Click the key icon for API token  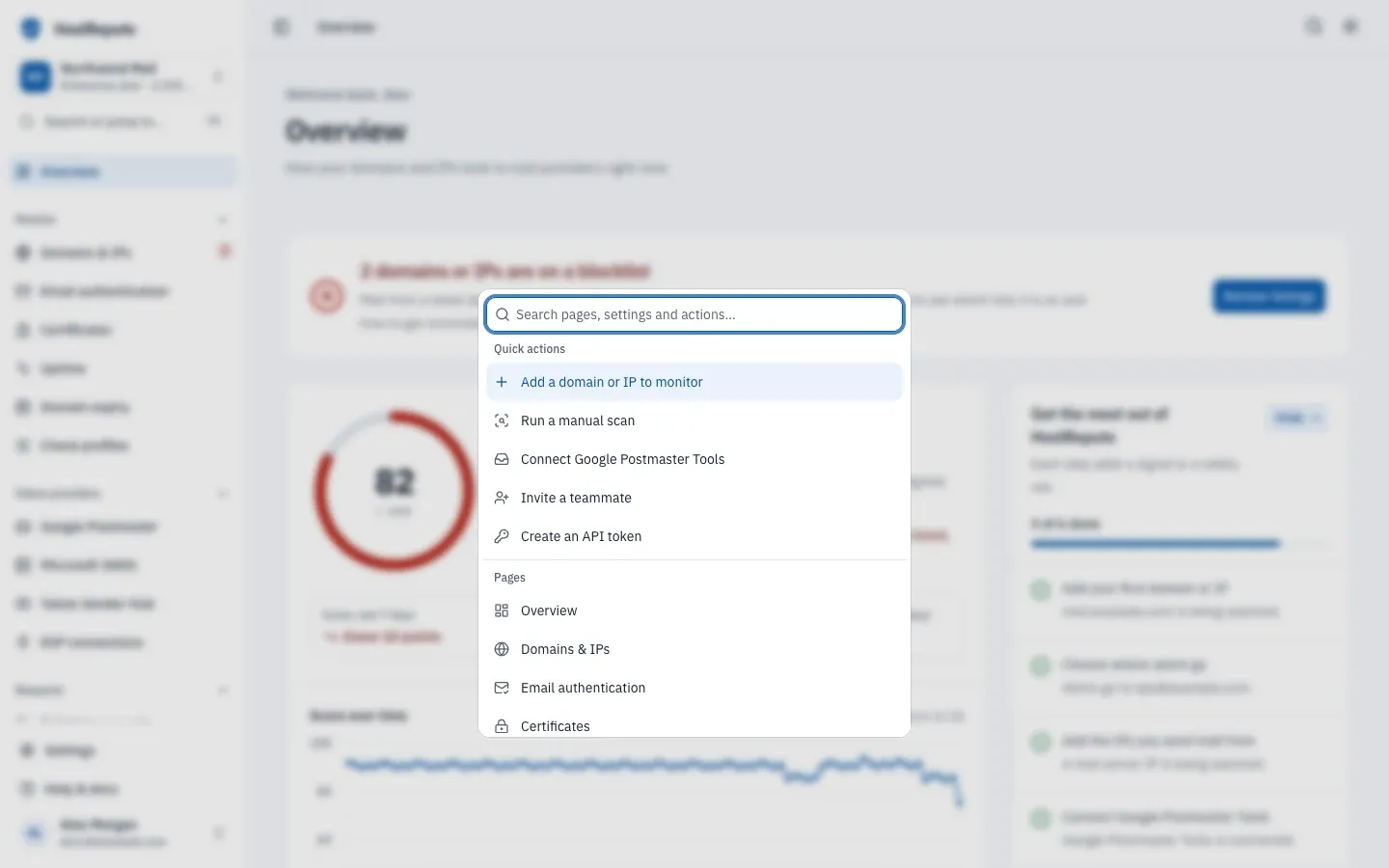(502, 536)
